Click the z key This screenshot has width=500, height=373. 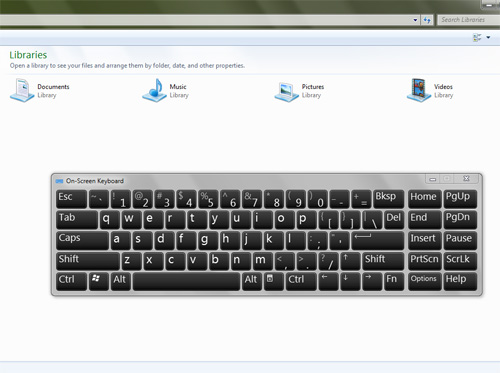(131, 260)
